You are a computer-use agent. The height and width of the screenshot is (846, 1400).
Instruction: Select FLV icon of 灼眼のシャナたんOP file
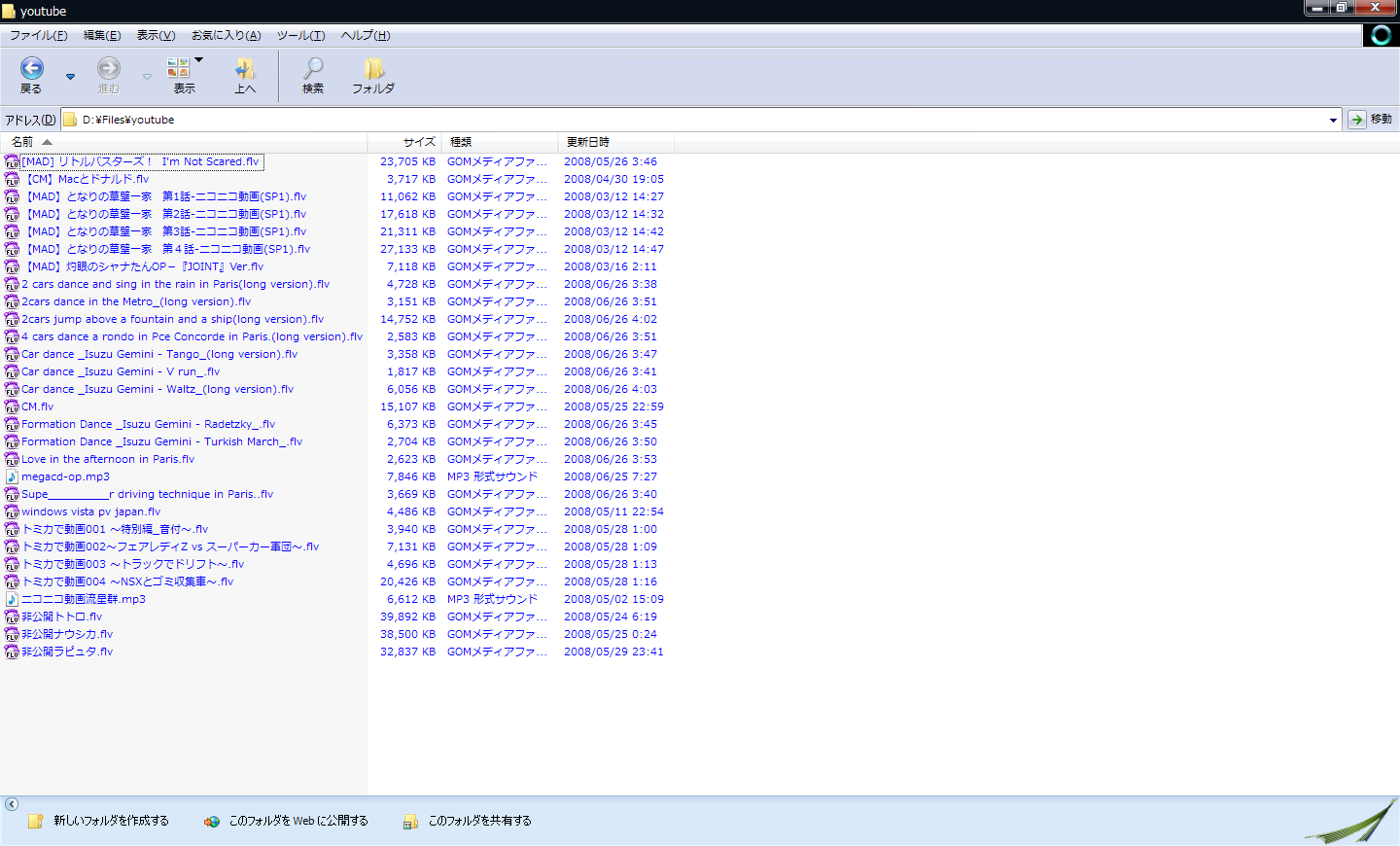(12, 266)
